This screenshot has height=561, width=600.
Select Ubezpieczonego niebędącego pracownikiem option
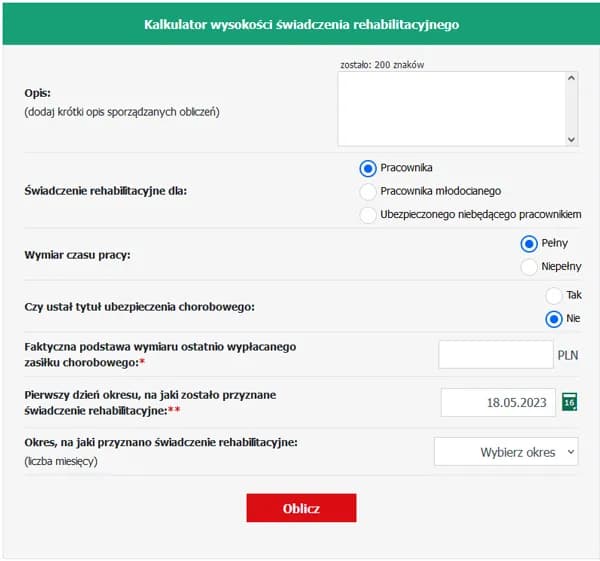[367, 214]
